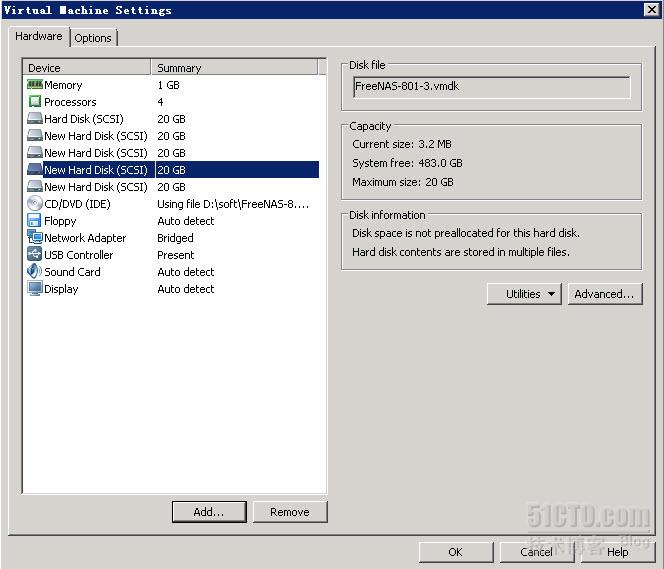This screenshot has height=569, width=664.
Task: Click the Add... hardware button
Action: point(209,512)
